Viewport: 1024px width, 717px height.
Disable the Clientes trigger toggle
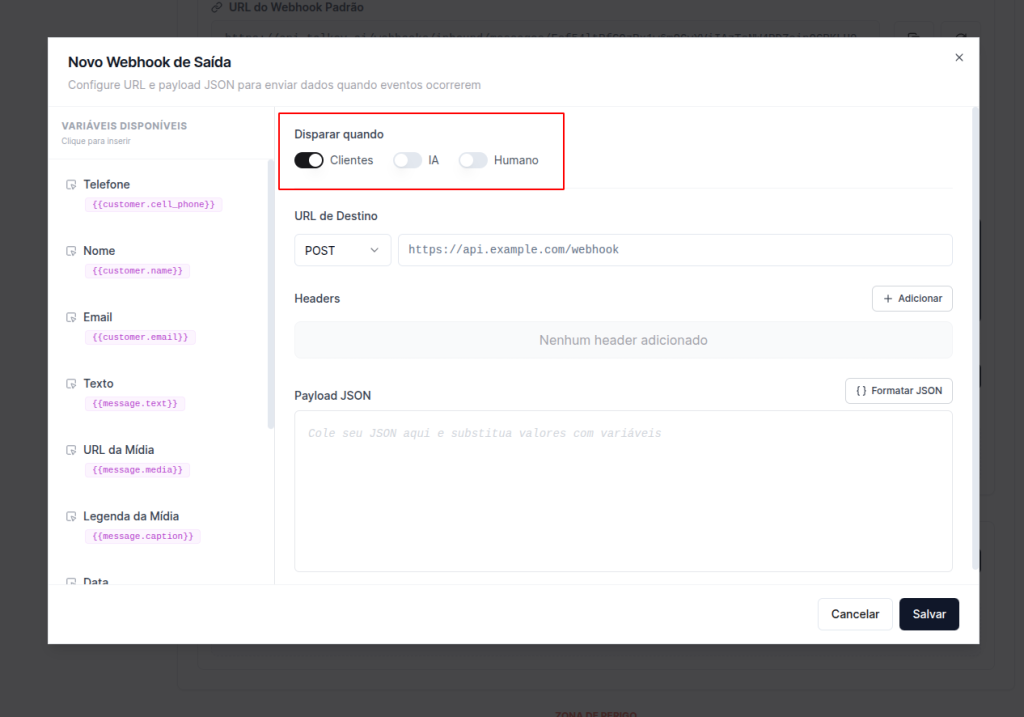point(309,160)
